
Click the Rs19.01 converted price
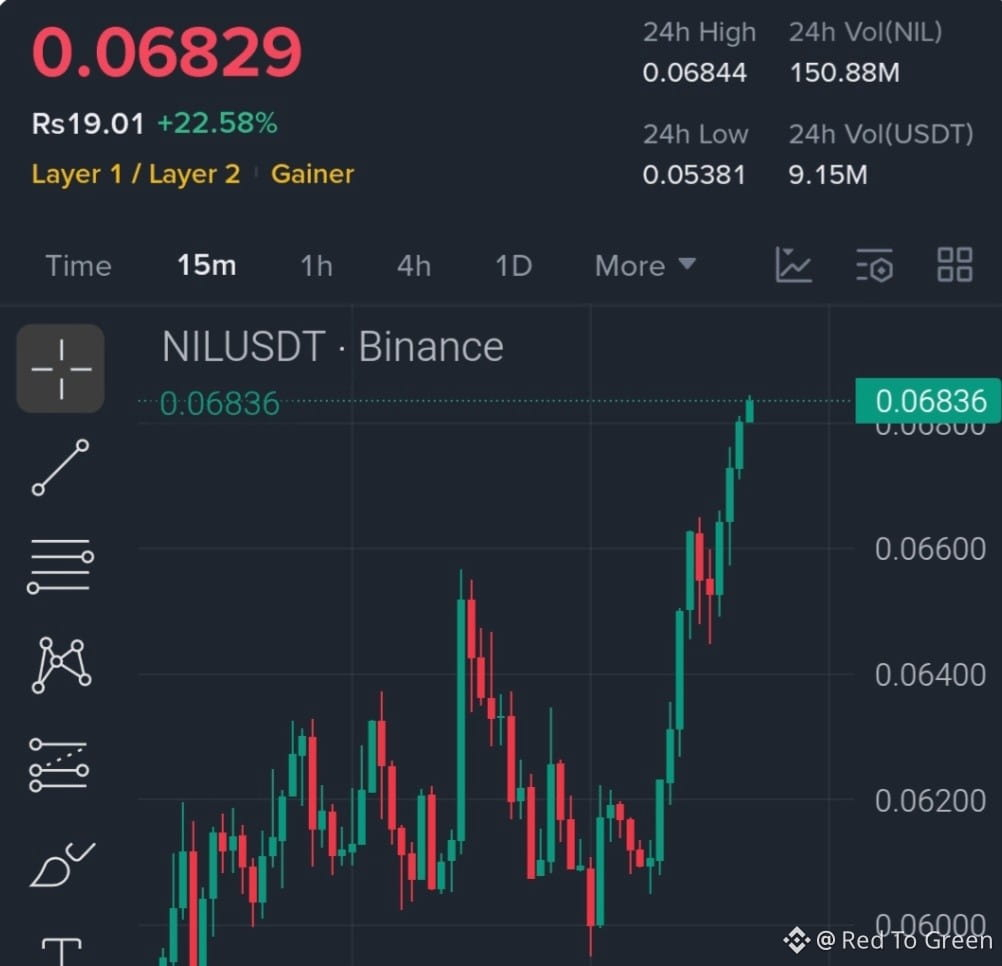(x=88, y=123)
